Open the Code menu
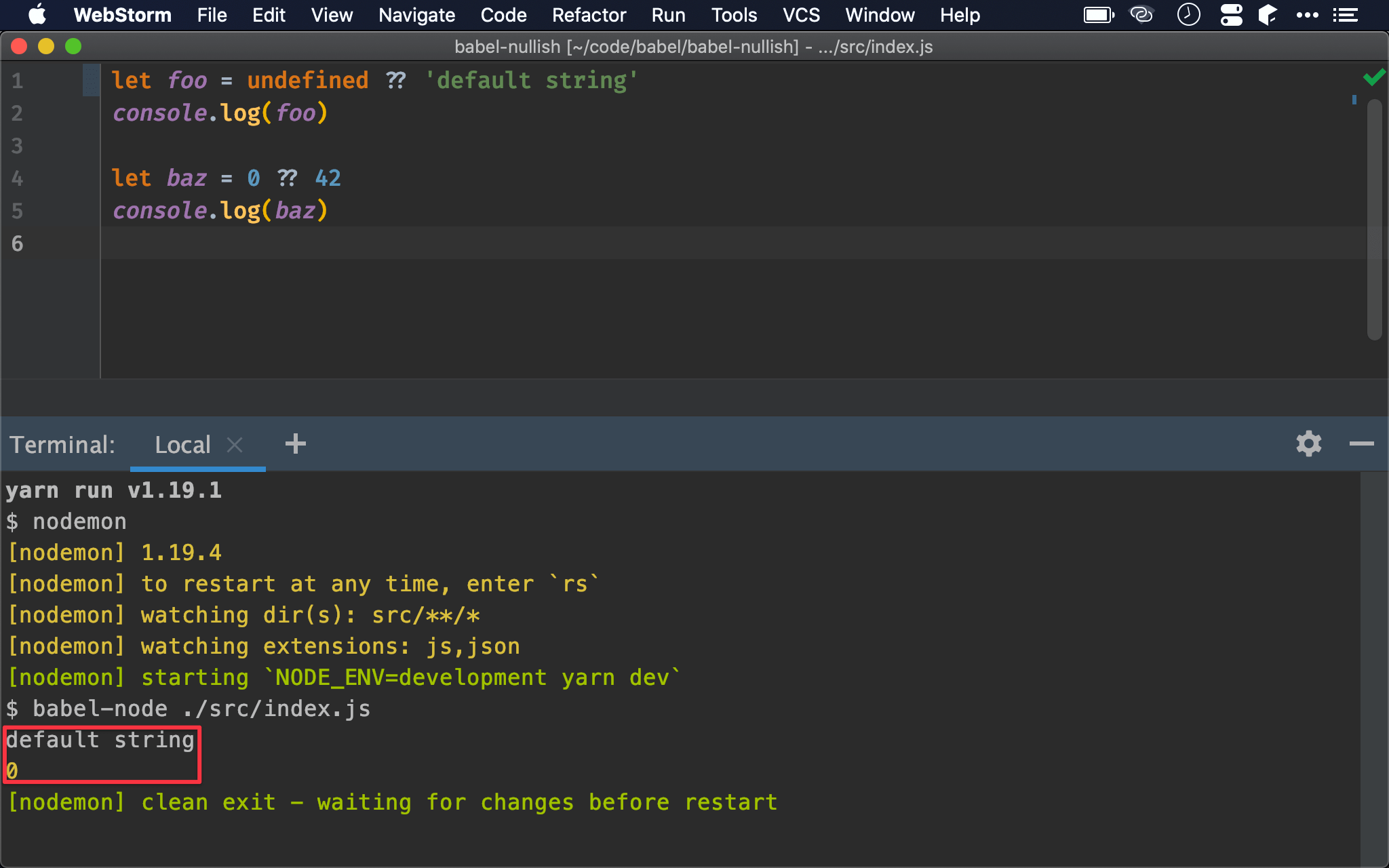Viewport: 1389px width, 868px height. pos(503,15)
